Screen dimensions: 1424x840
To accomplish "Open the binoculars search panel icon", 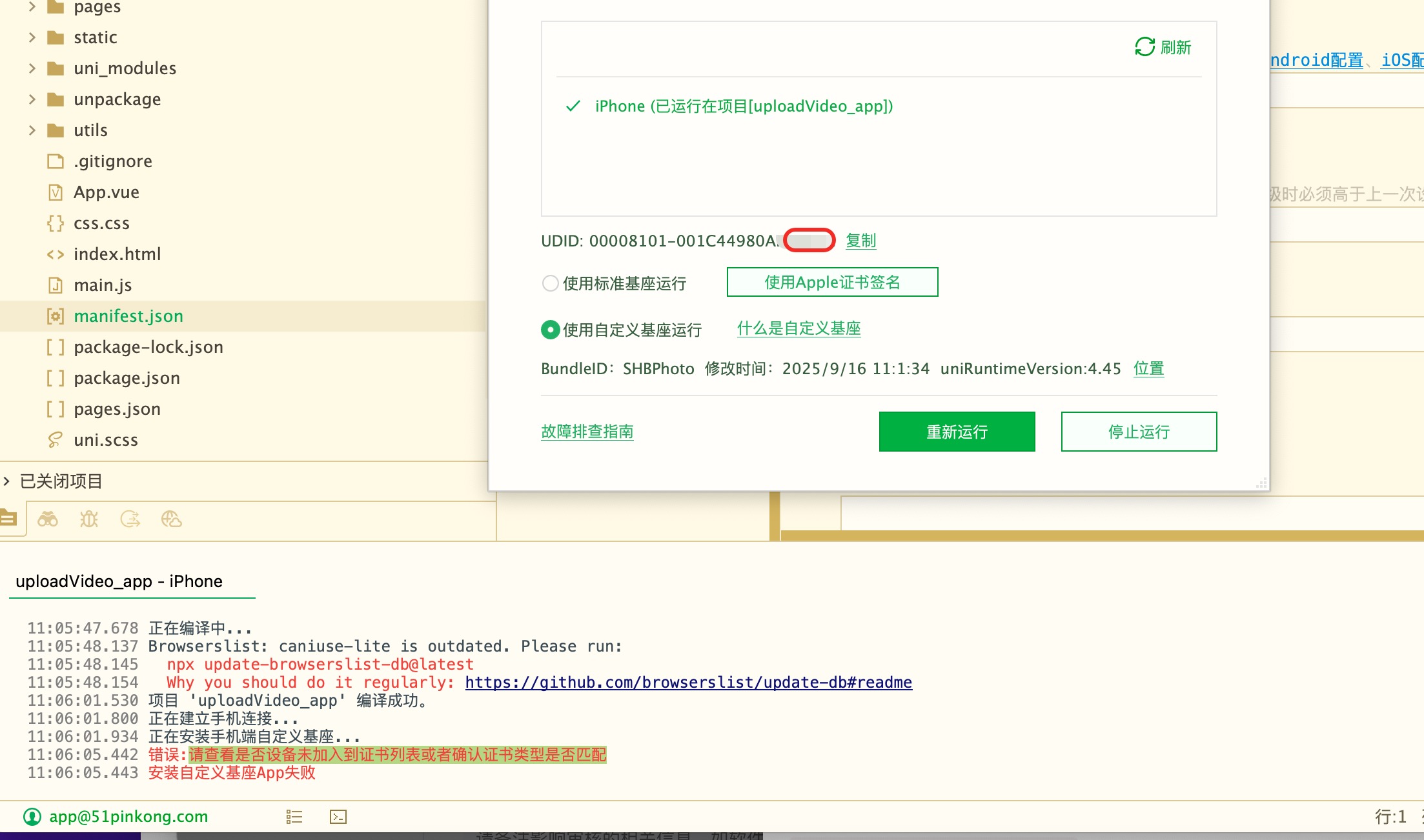I will point(48,519).
